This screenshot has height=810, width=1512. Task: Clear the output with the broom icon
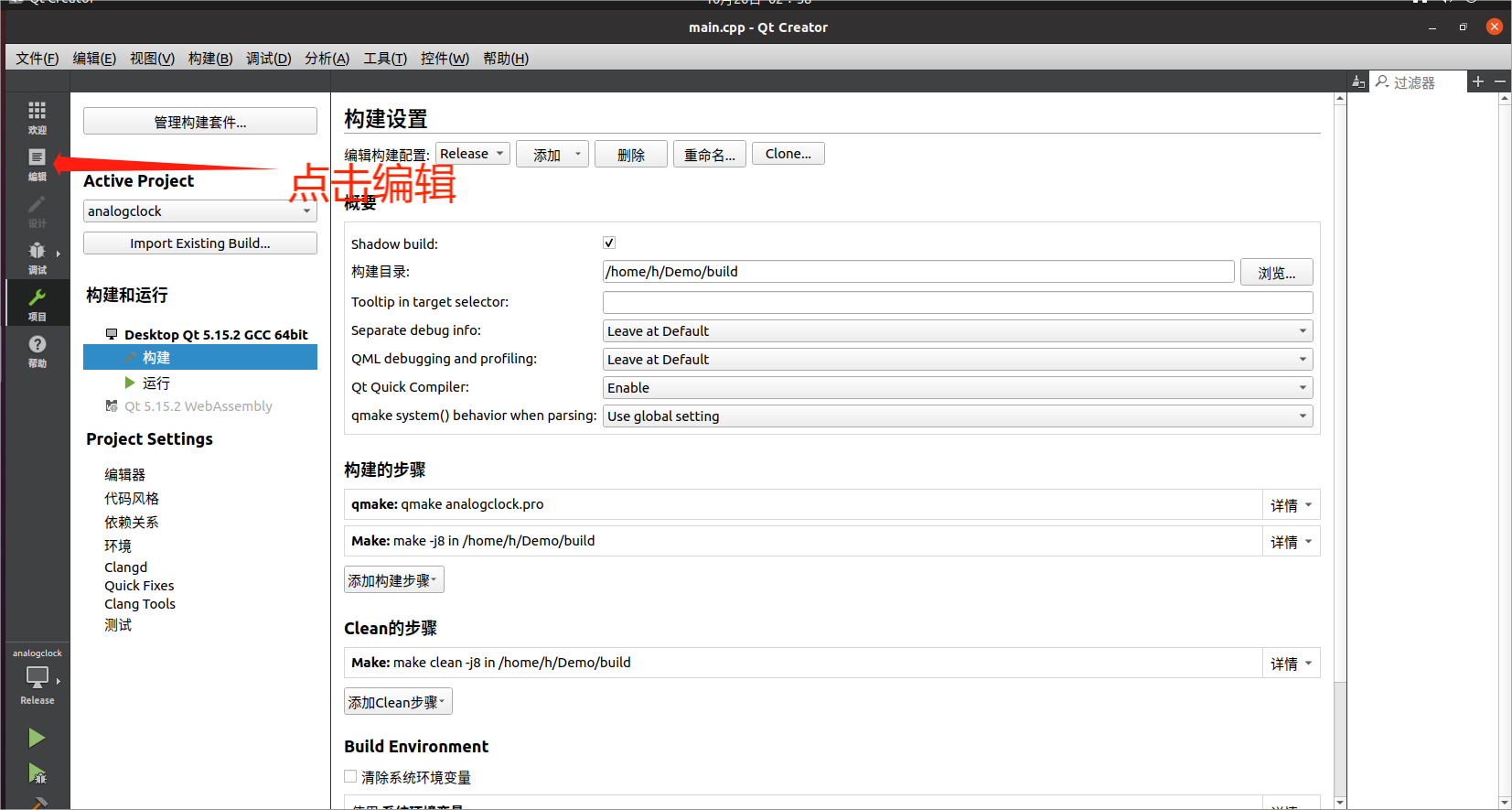pos(1358,82)
